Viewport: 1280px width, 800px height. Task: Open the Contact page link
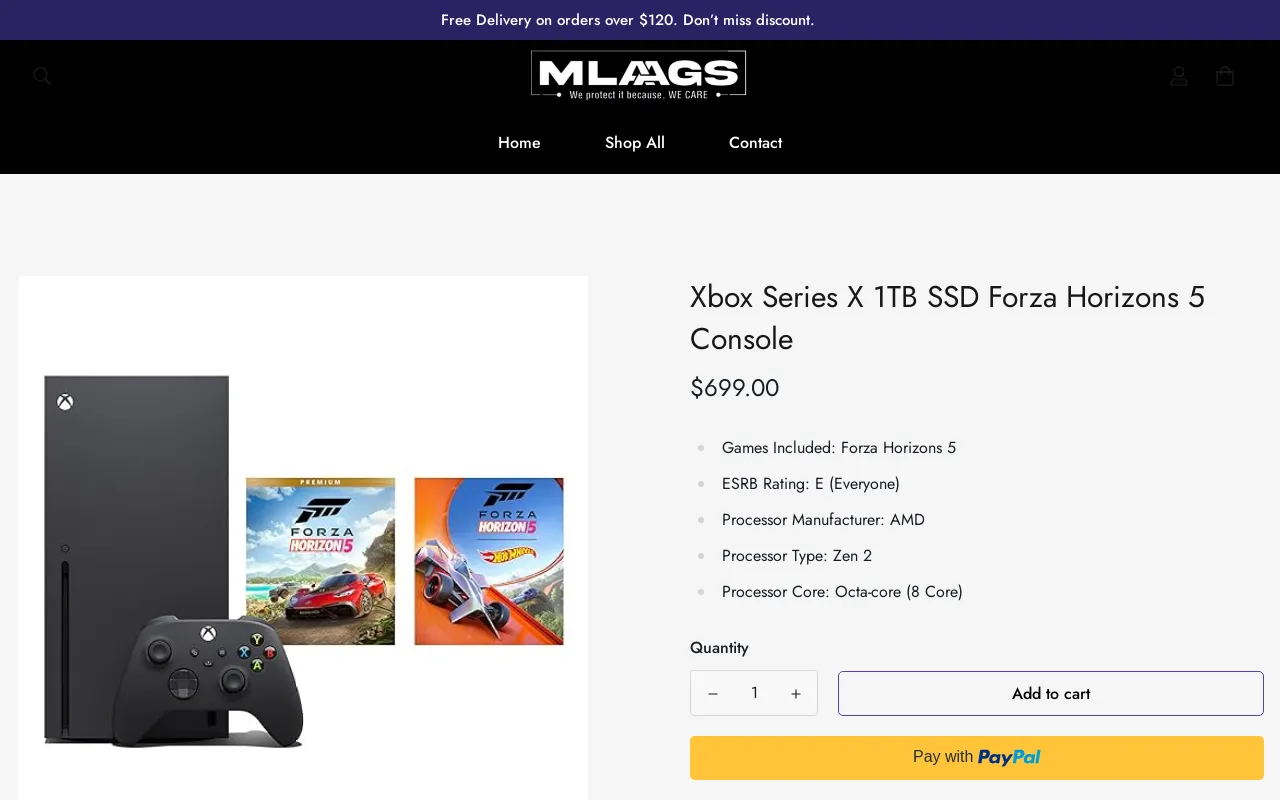point(755,143)
